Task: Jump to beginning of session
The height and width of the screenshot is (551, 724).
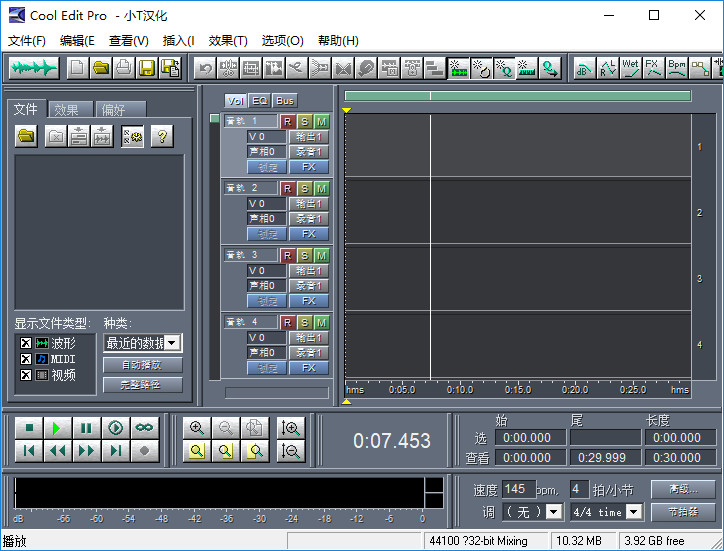Action: pos(29,451)
